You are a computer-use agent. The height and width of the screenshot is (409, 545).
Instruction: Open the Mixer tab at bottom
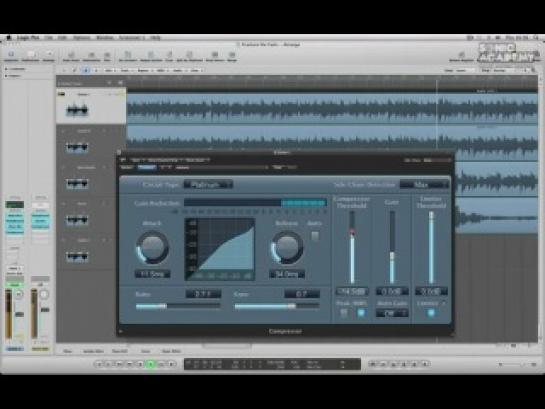click(x=67, y=351)
